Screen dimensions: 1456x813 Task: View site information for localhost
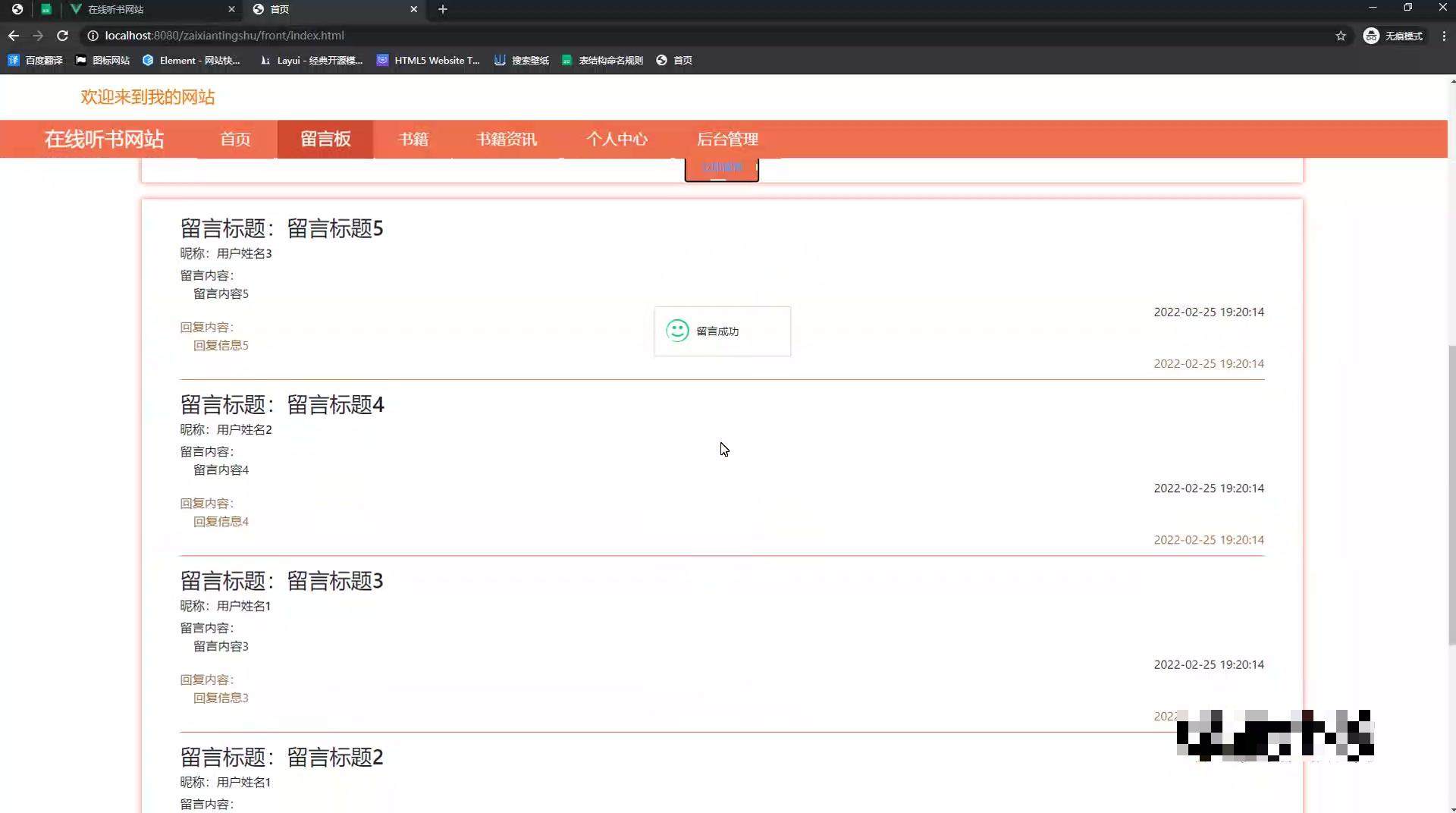point(93,36)
